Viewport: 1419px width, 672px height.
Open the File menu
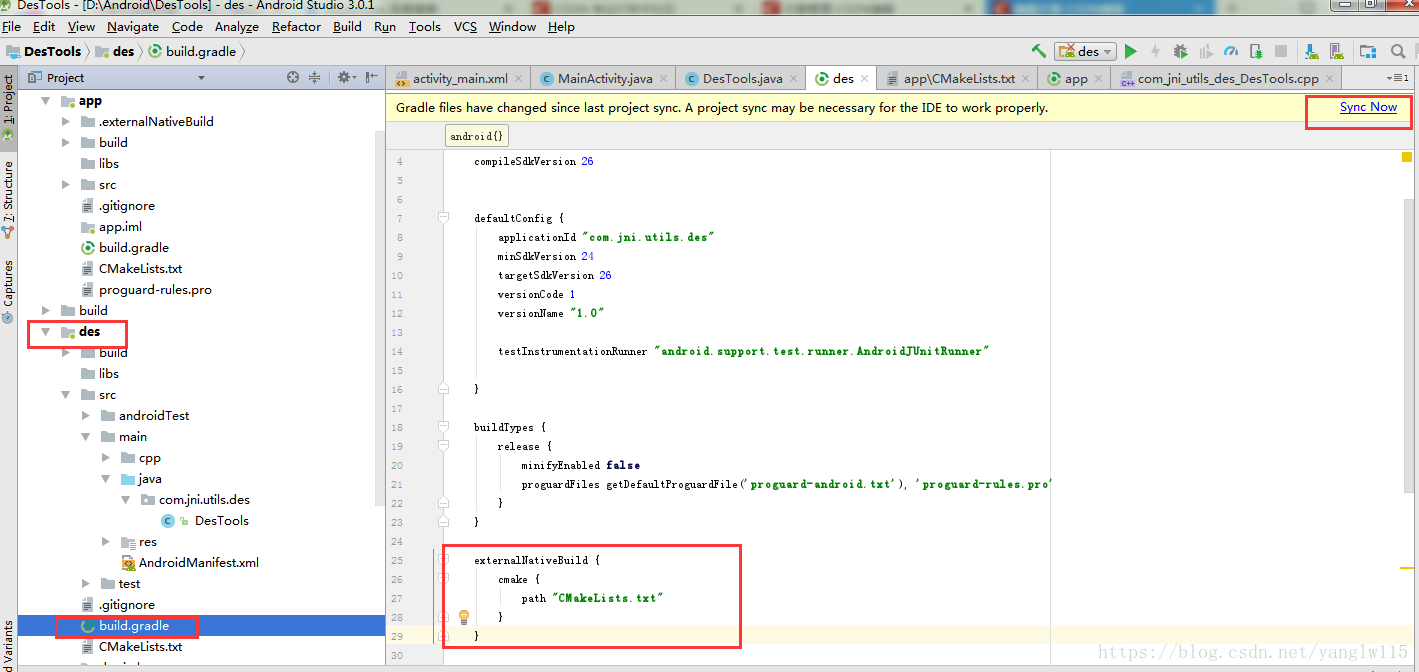[x=12, y=27]
